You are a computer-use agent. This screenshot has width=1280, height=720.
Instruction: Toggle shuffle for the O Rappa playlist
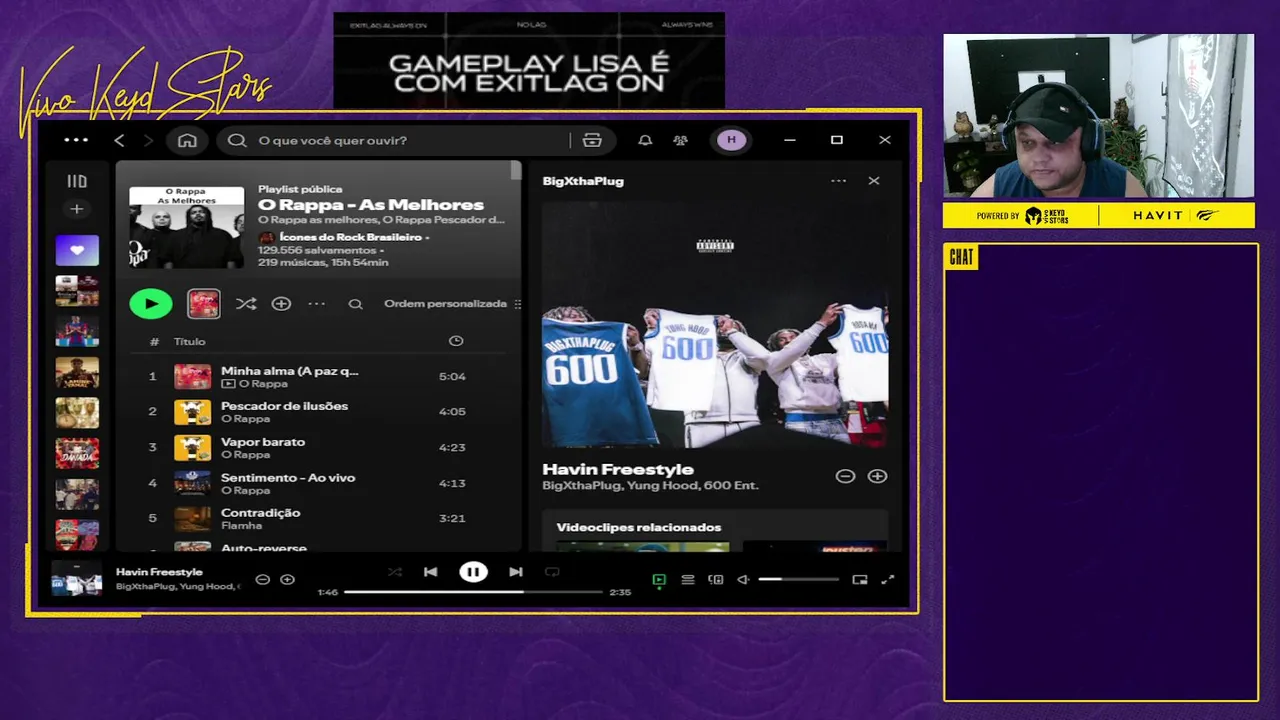click(x=245, y=304)
